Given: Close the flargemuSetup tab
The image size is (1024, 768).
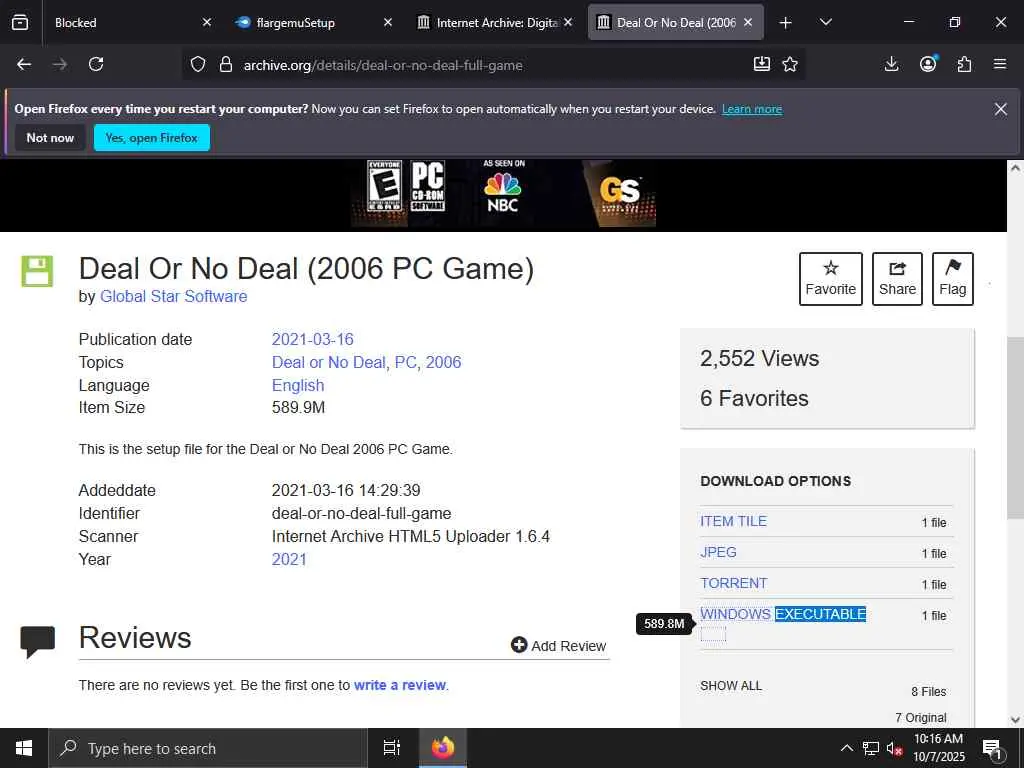Looking at the screenshot, I should 388,22.
